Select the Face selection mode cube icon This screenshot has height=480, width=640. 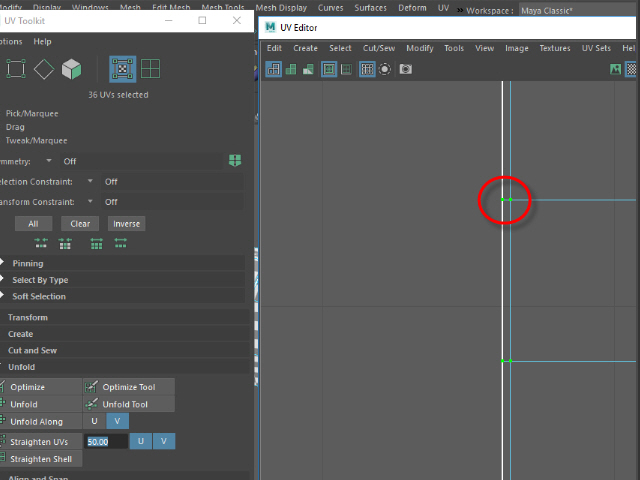coord(71,69)
